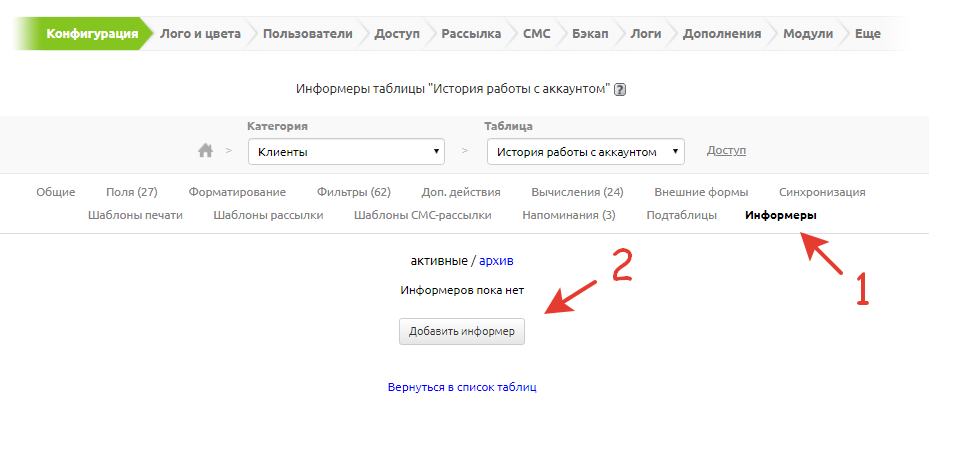Open the Фильтры (62) tab
This screenshot has height=454, width=955.
(x=353, y=192)
